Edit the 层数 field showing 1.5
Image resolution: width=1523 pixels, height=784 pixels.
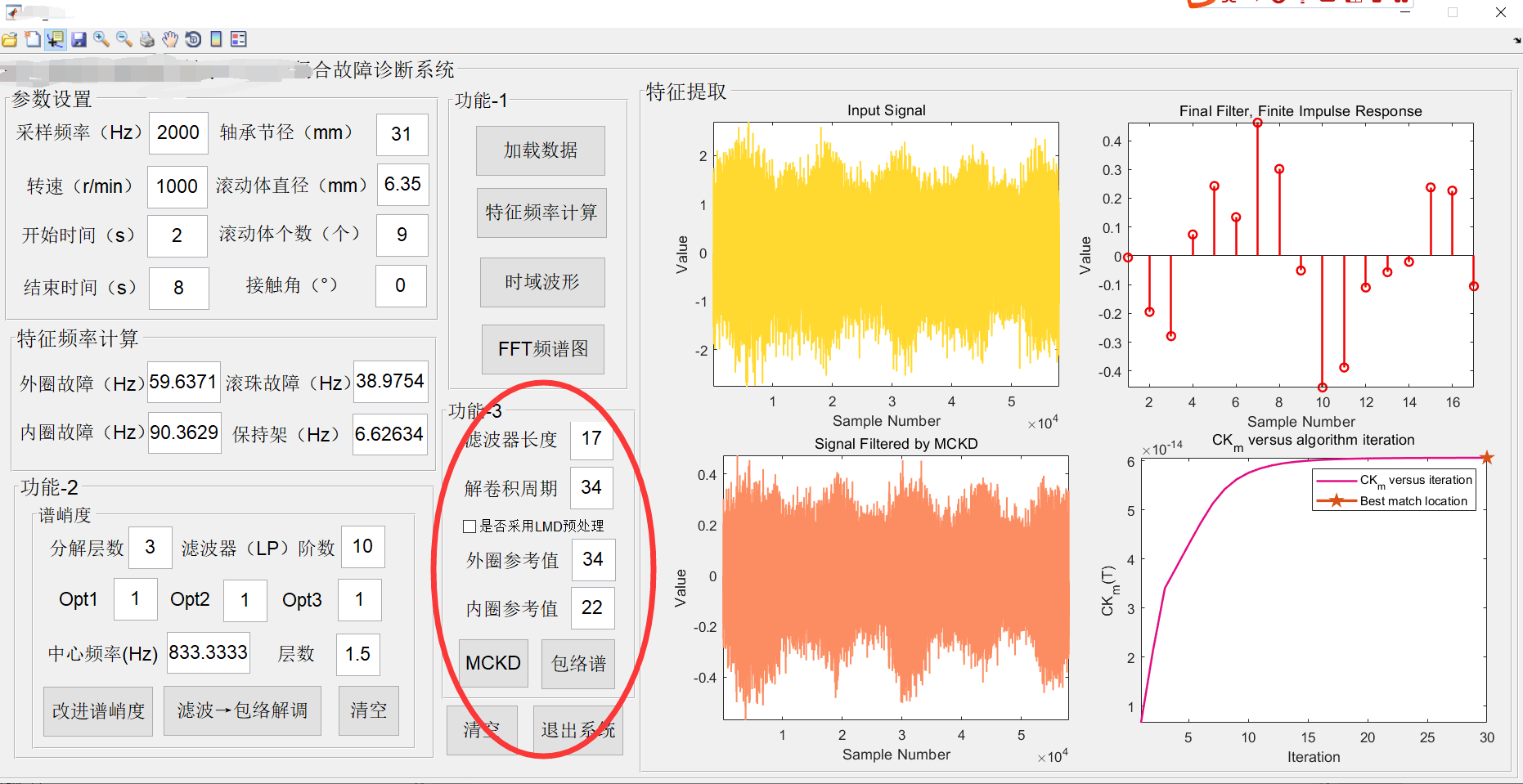[358, 654]
